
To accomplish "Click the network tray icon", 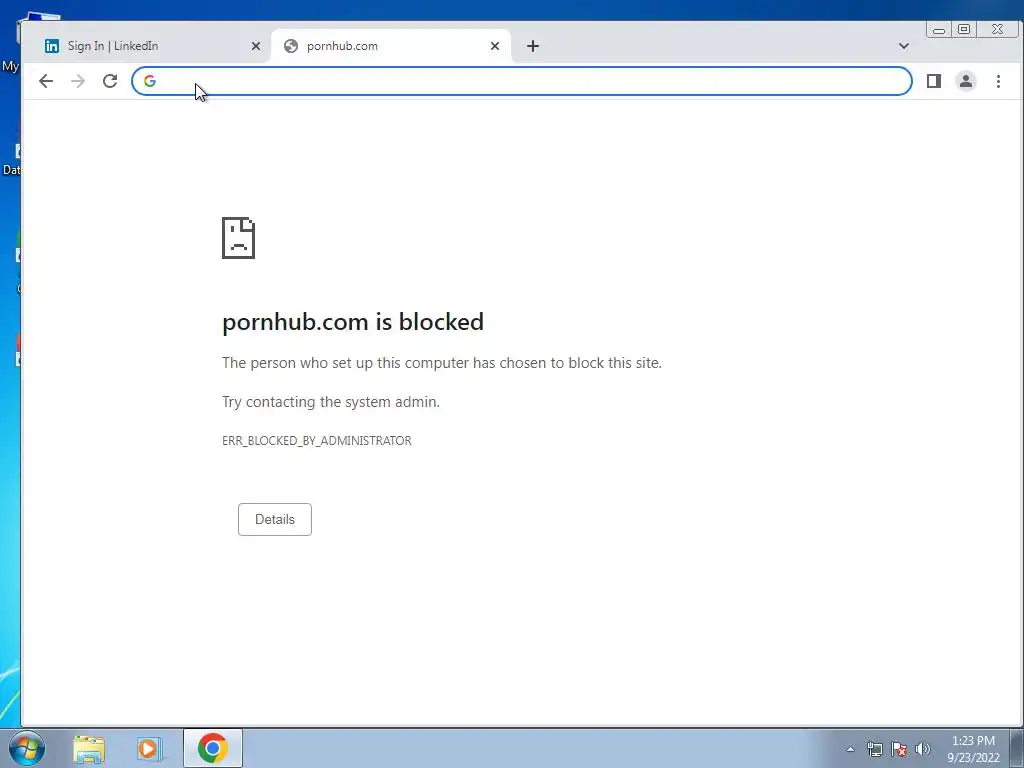I will [x=874, y=749].
